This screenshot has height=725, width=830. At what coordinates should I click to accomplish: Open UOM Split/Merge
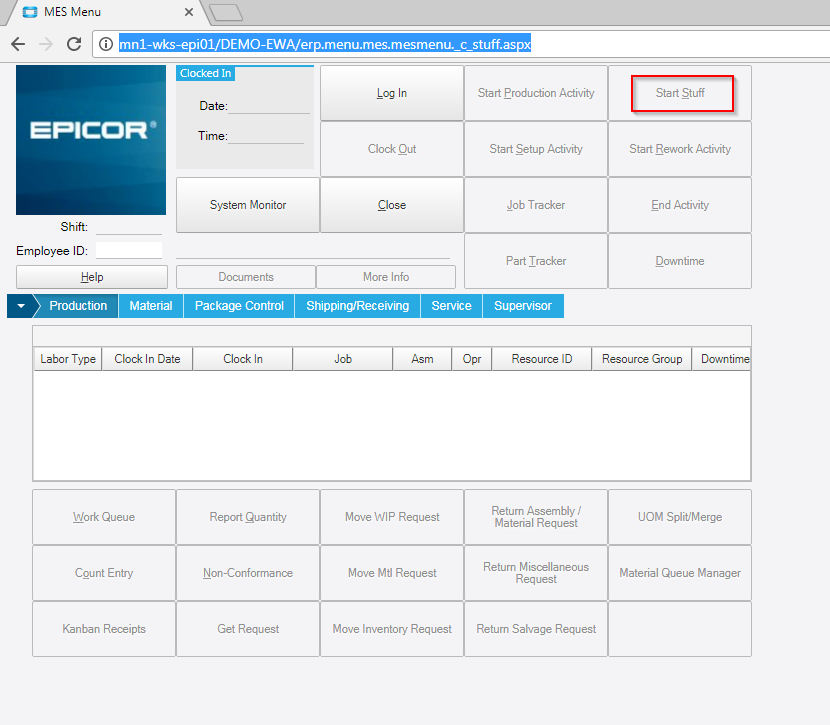coord(680,517)
